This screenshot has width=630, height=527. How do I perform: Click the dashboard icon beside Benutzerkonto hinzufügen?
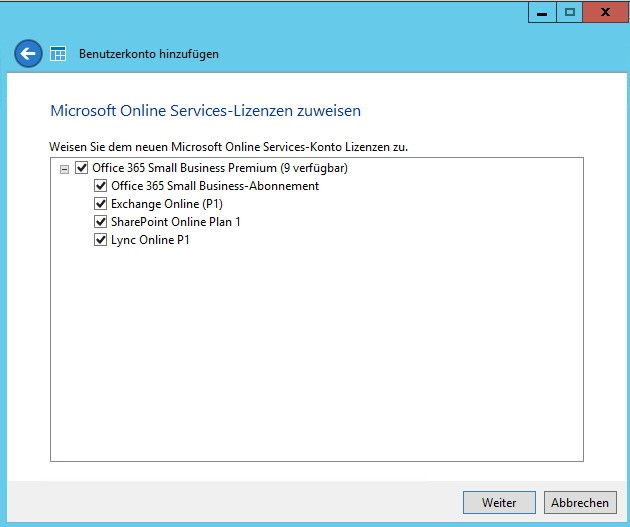pyautogui.click(x=58, y=54)
